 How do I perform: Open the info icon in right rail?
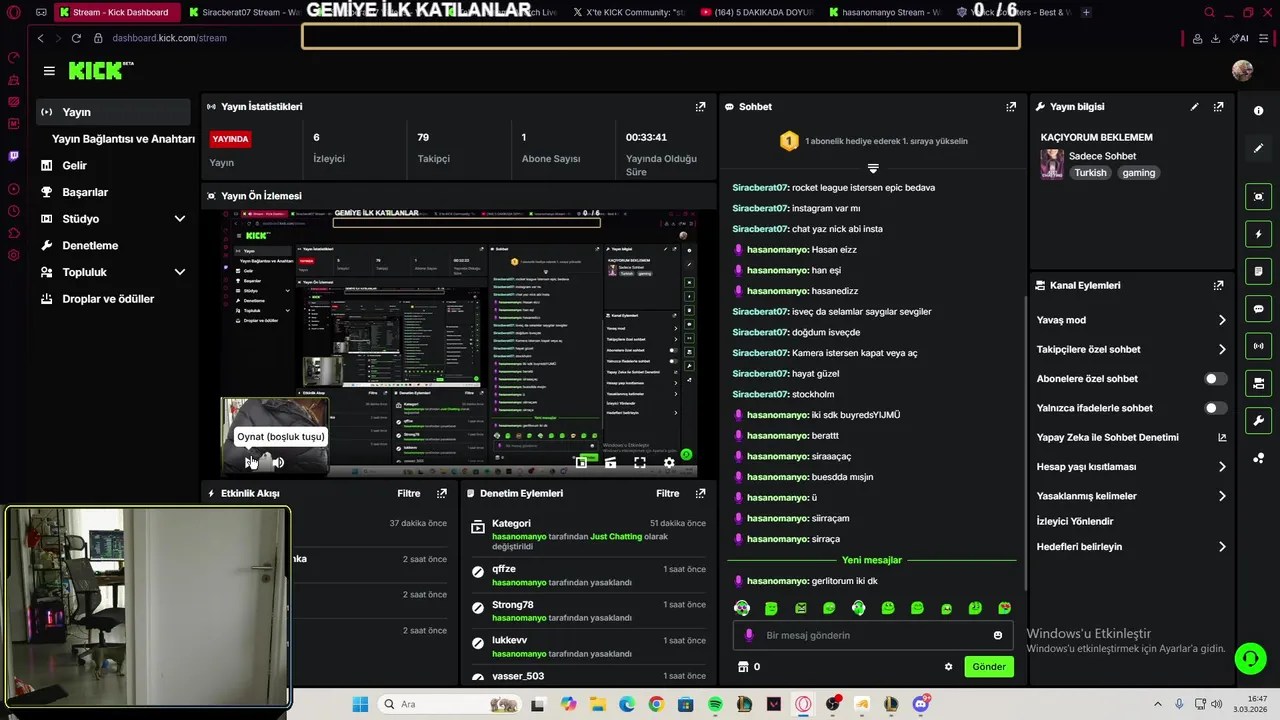1258,111
